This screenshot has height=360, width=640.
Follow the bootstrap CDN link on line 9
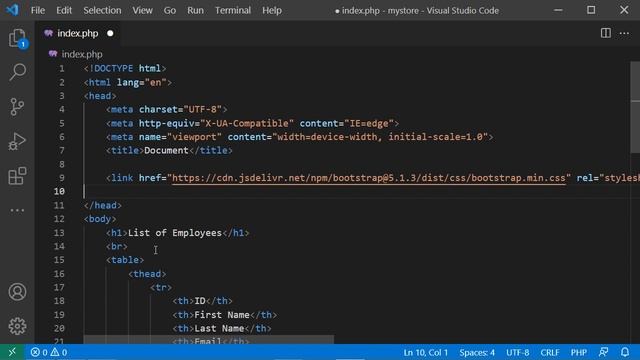369,178
